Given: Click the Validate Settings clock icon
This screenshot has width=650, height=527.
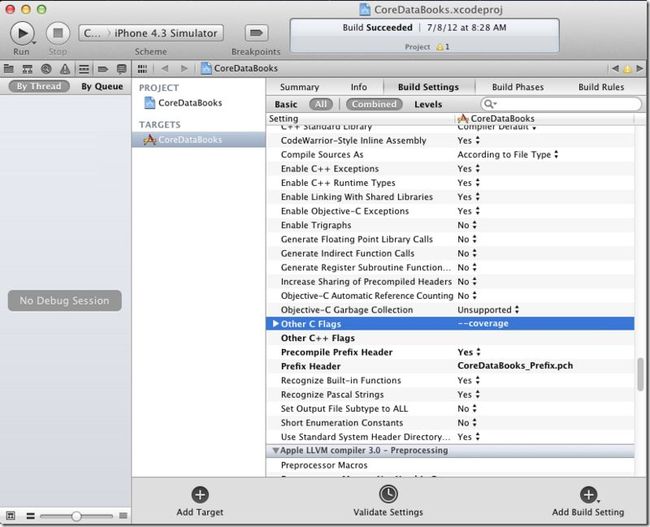Looking at the screenshot, I should (388, 494).
